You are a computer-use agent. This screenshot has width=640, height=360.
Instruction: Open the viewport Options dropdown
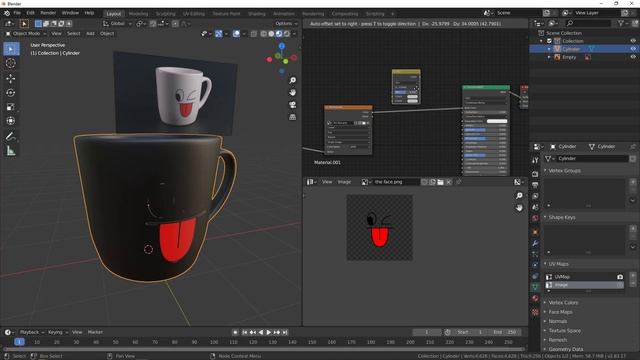tap(286, 24)
